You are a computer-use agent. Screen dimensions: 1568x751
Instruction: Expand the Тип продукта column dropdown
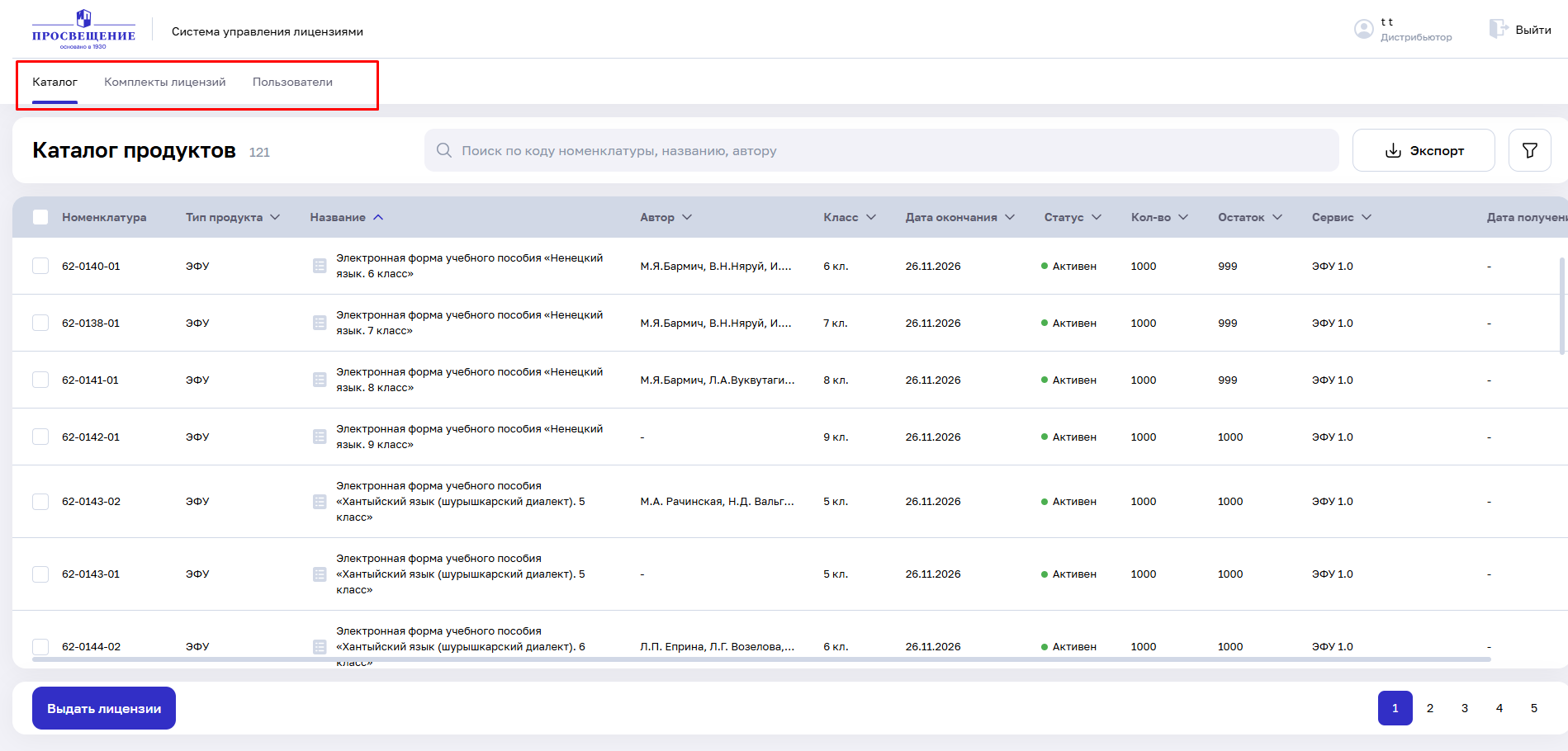coord(275,217)
